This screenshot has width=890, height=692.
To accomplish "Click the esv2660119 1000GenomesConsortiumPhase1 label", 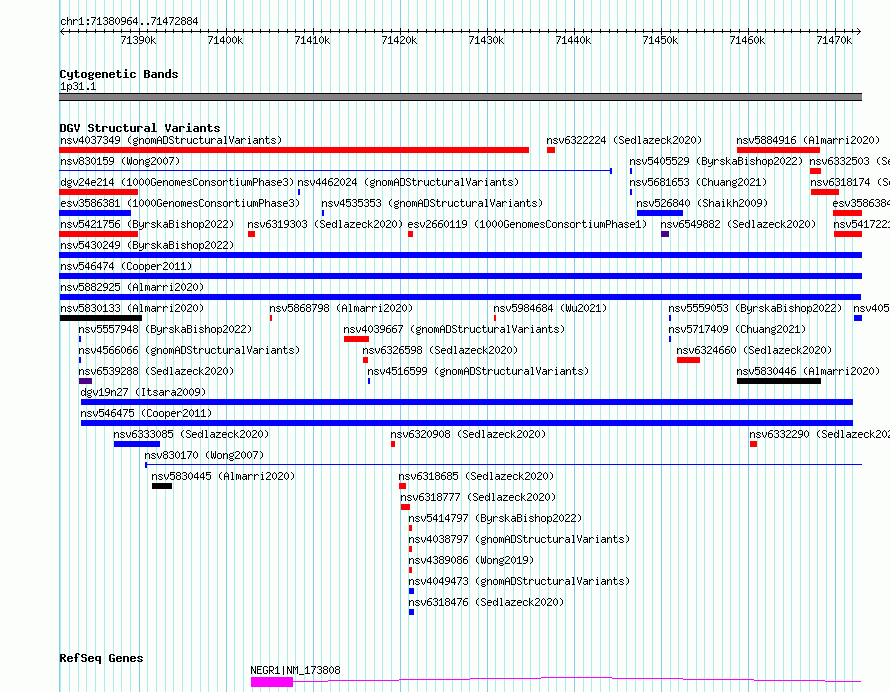I will pos(527,224).
